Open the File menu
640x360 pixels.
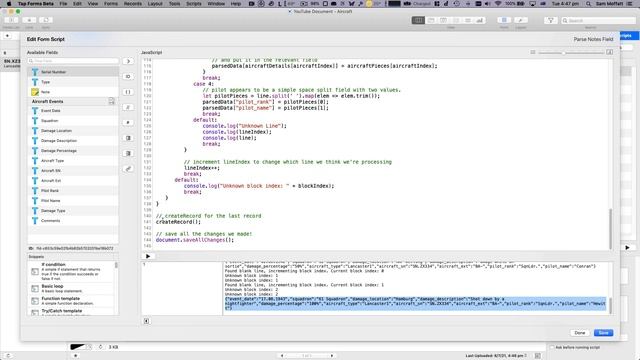point(63,4)
